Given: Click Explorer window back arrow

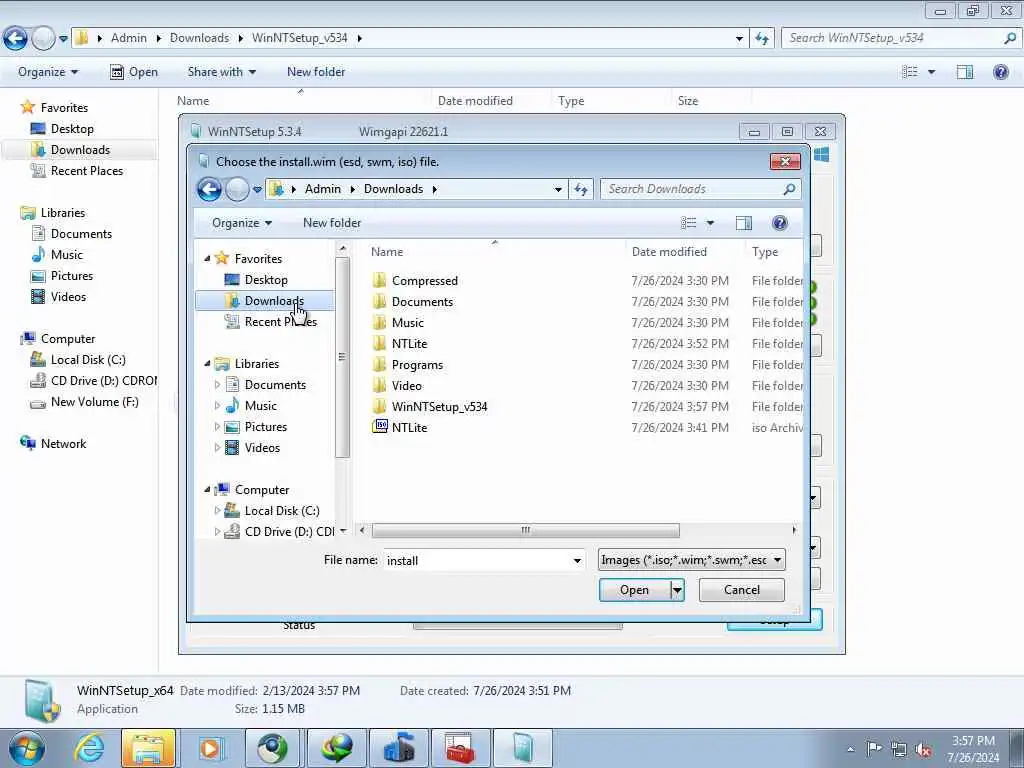Looking at the screenshot, I should [16, 38].
